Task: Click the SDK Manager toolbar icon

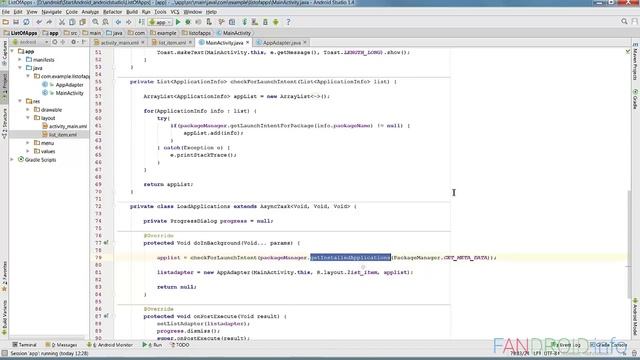Action: pyautogui.click(x=265, y=22)
